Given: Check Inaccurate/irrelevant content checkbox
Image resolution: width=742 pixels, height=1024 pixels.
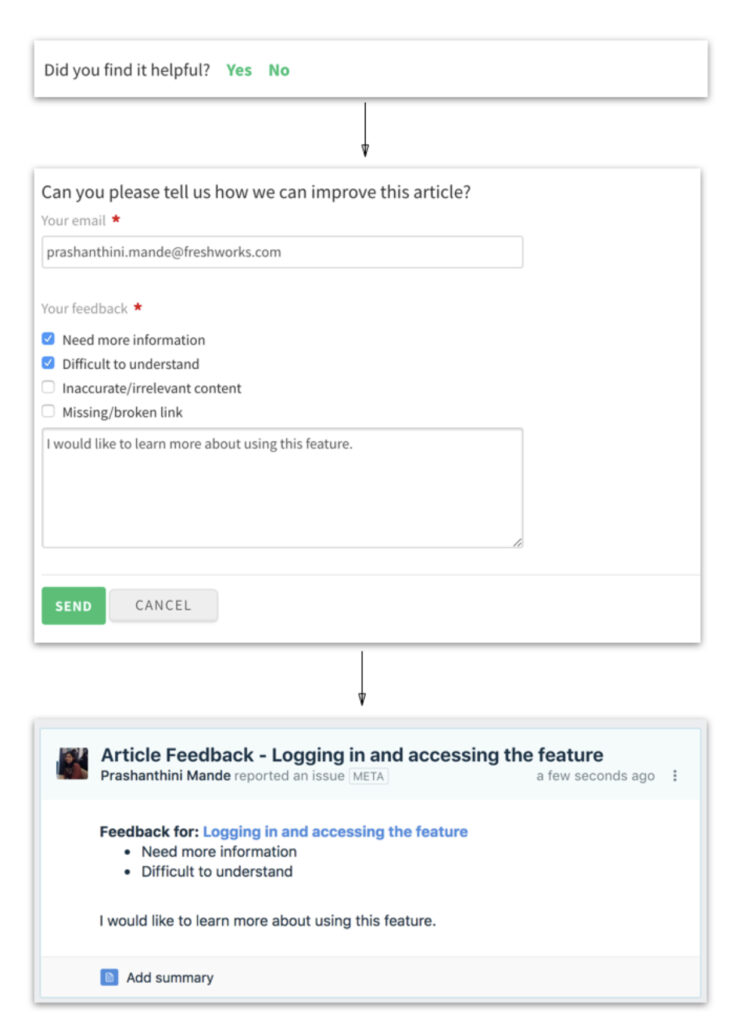Looking at the screenshot, I should 48,387.
